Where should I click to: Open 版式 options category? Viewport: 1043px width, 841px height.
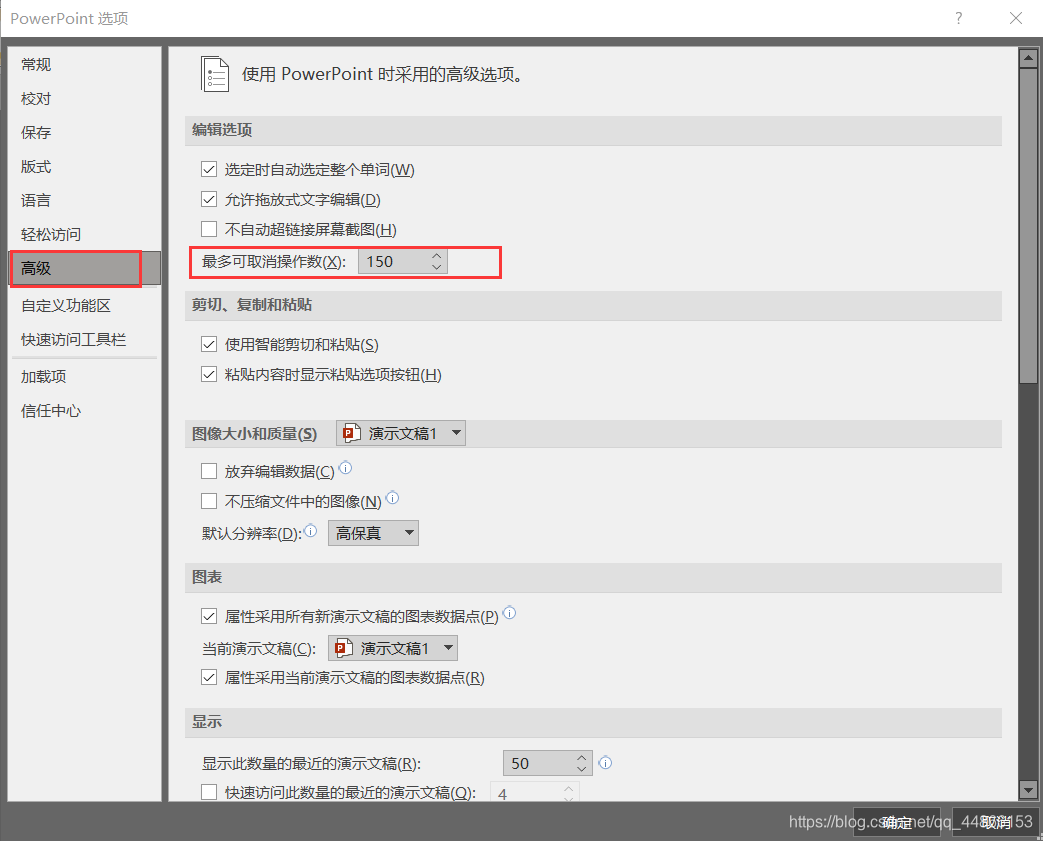pos(84,166)
